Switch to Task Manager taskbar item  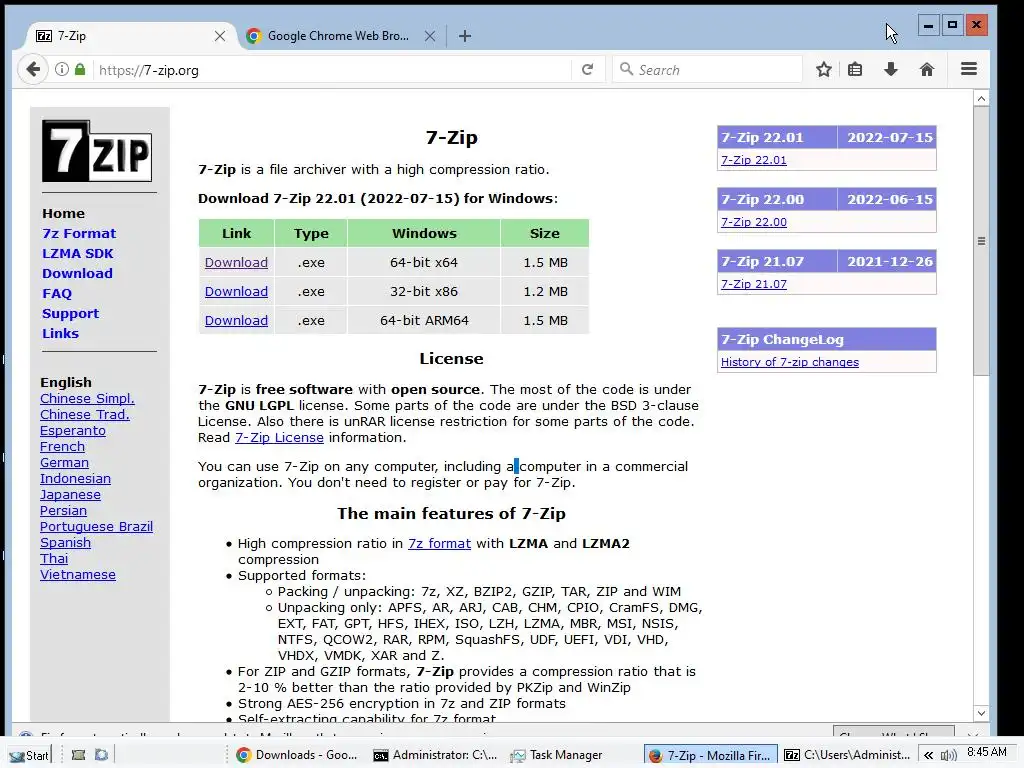[557, 755]
